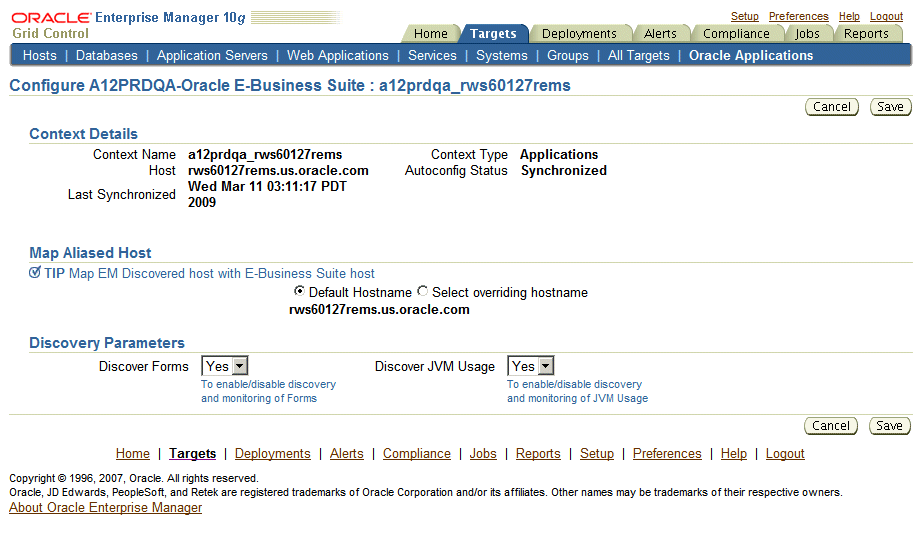Switch to the Alerts tab
Image resolution: width=914 pixels, height=537 pixels.
[x=660, y=34]
